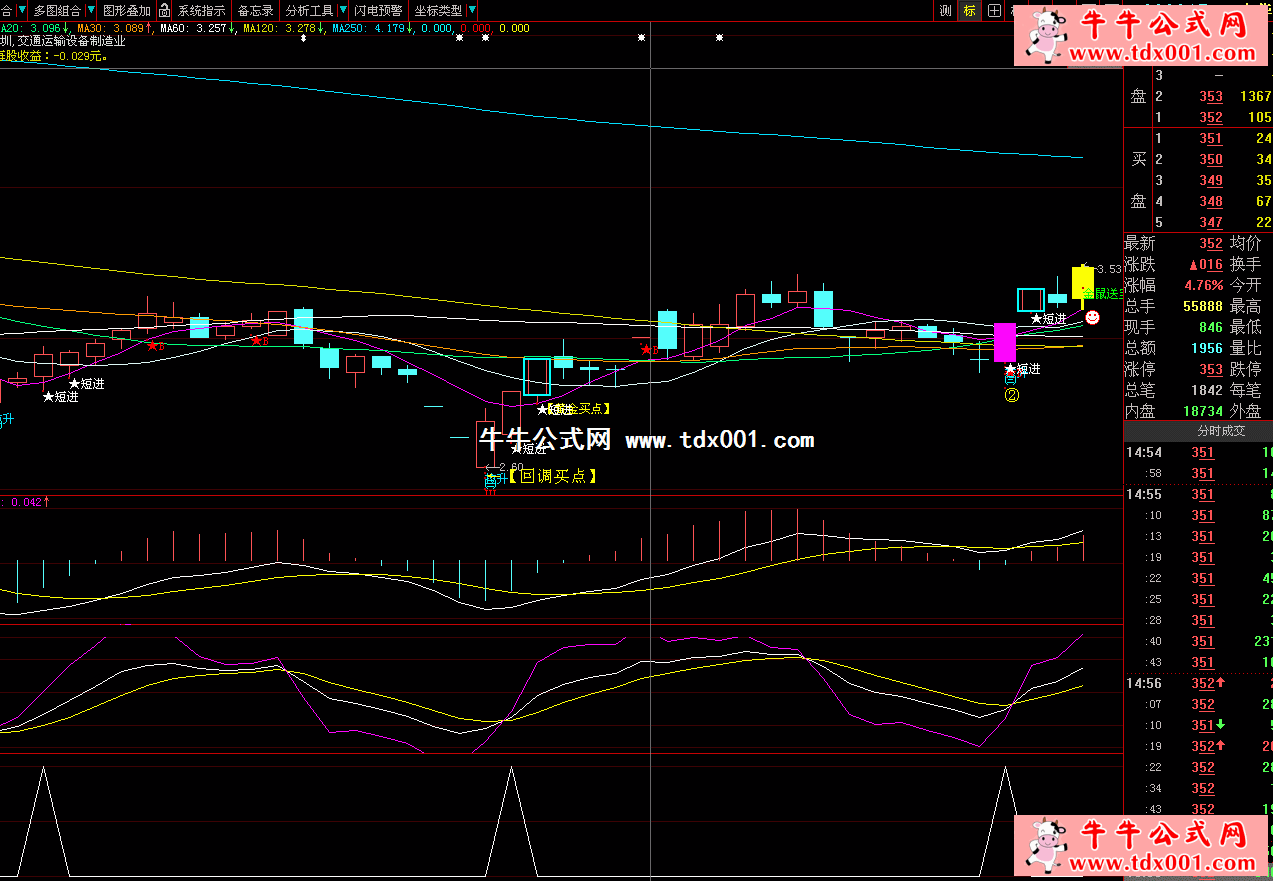
Task: Click sell level 2 price 353
Action: coord(1211,97)
